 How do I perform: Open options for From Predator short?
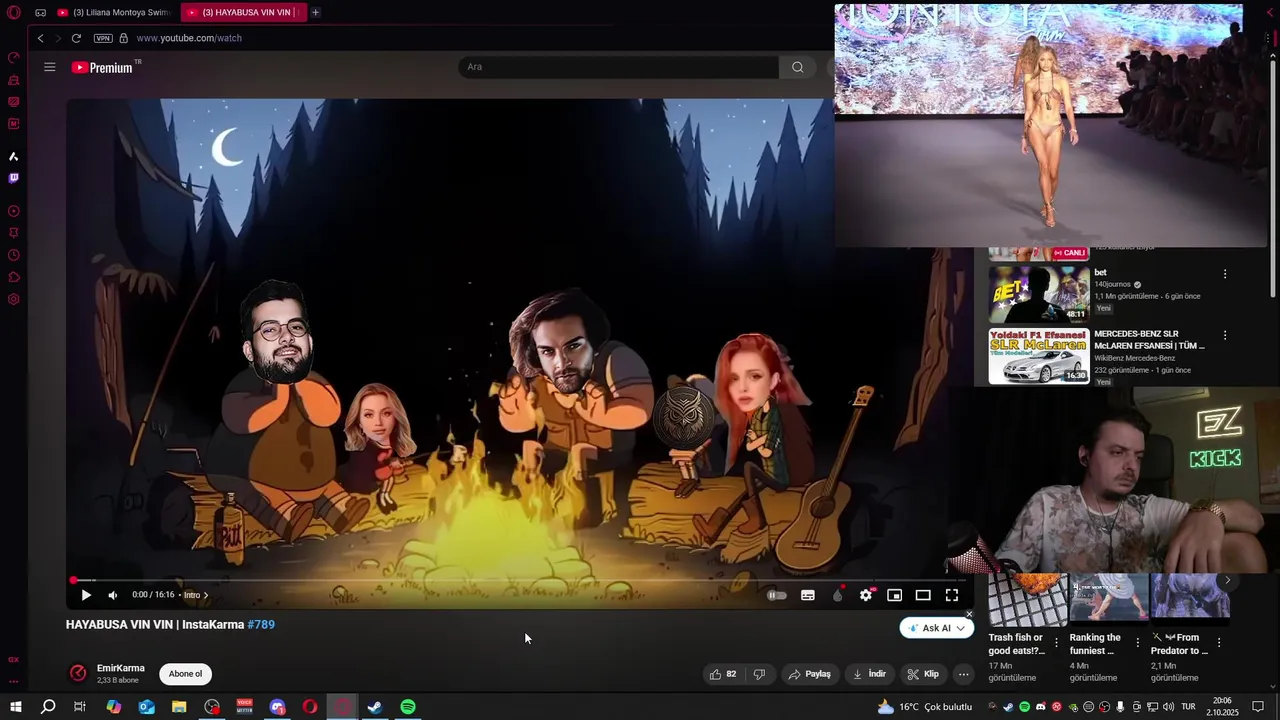click(x=1218, y=643)
